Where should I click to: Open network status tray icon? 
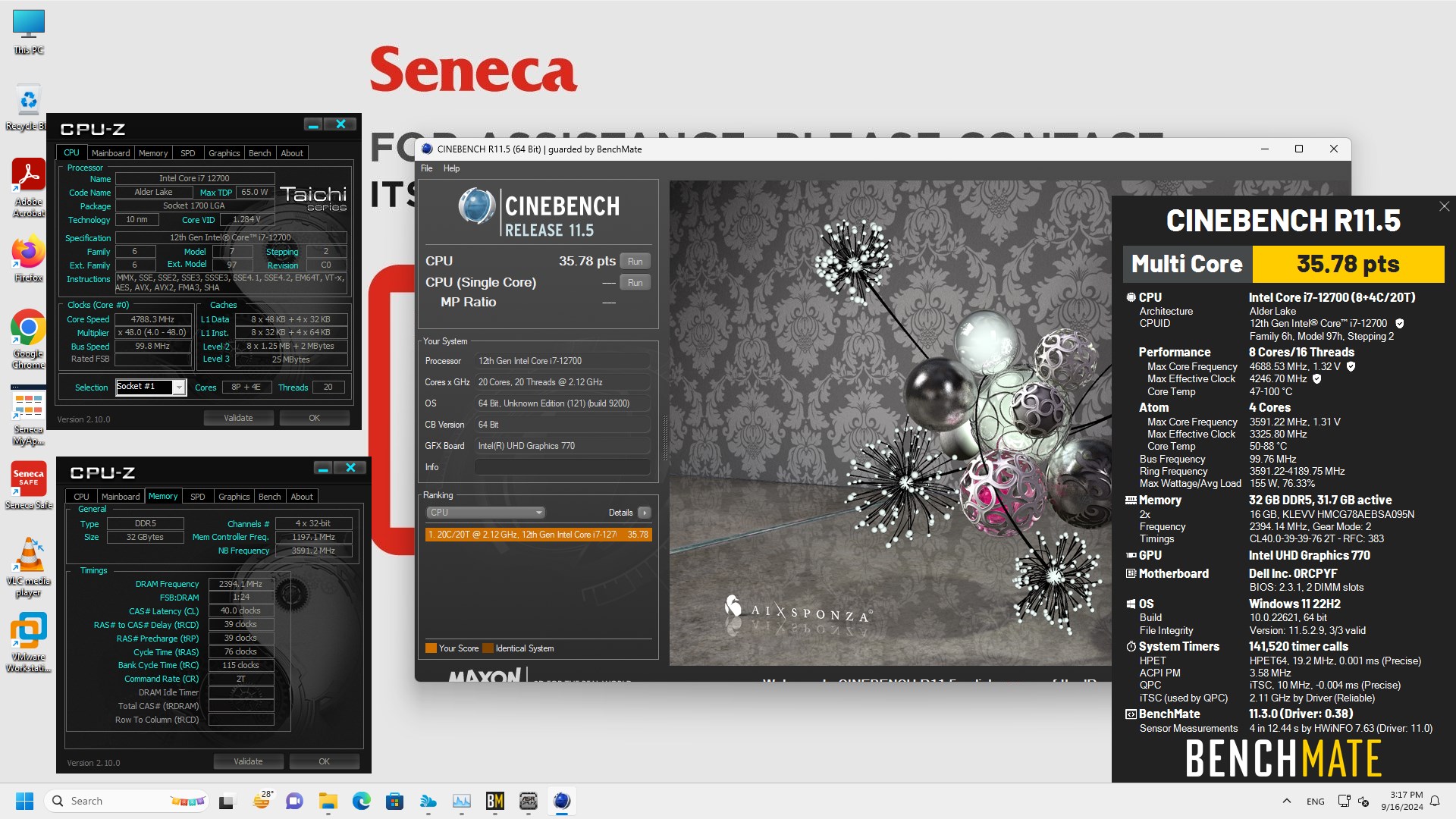[x=1344, y=801]
